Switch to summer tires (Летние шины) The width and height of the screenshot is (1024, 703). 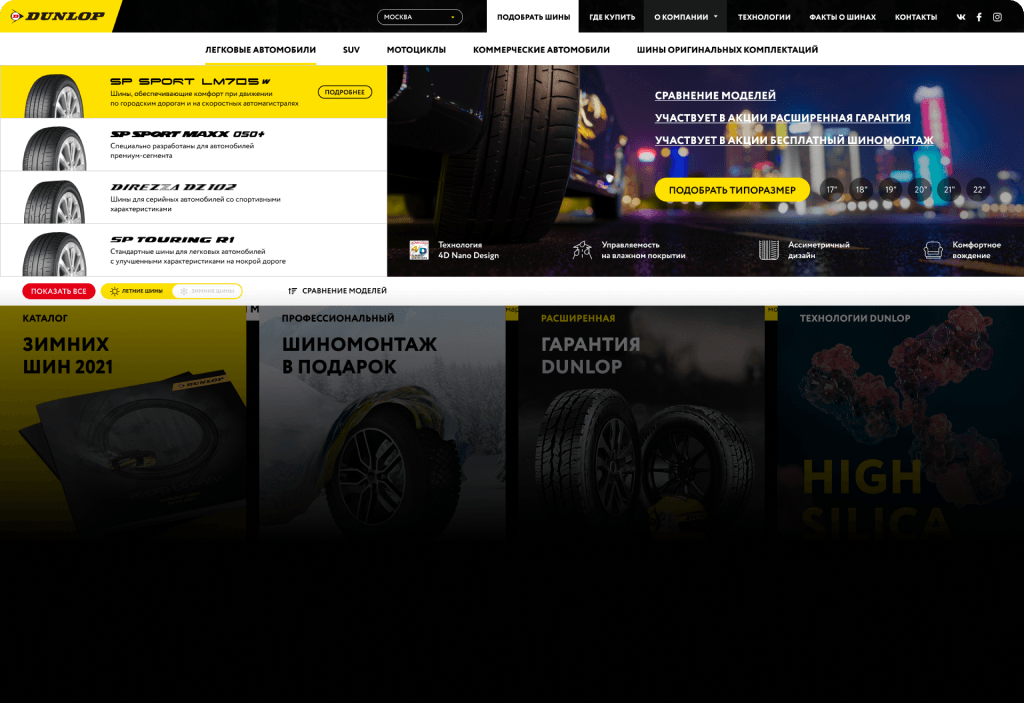136,291
